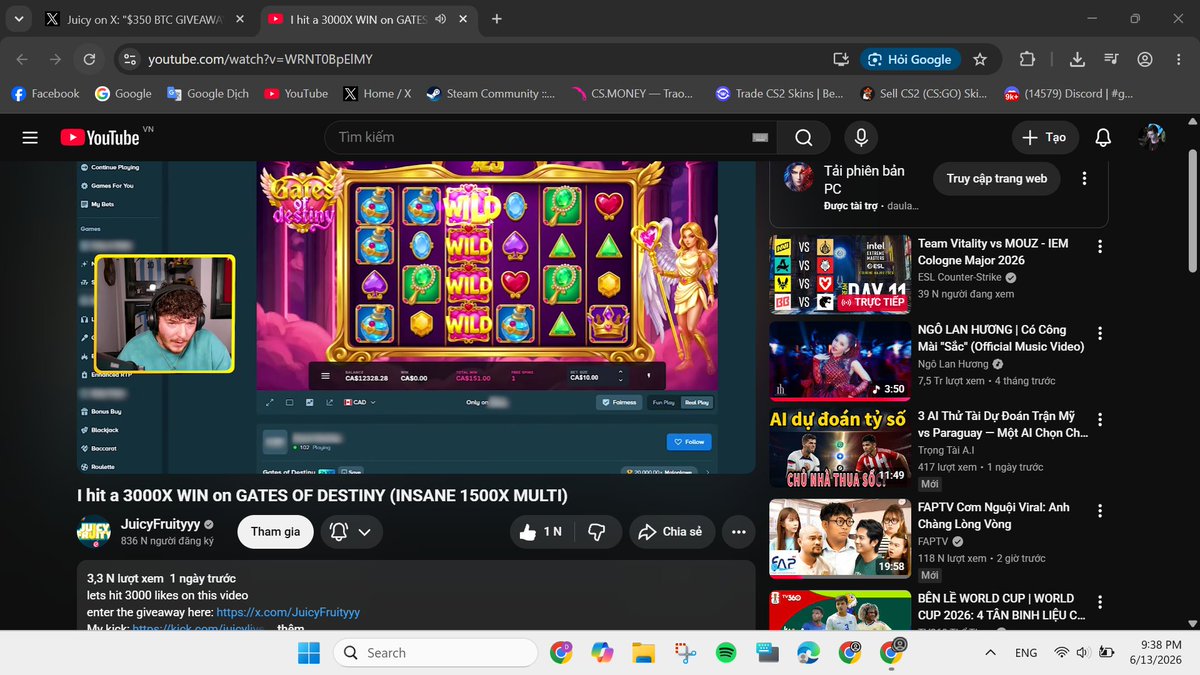Play the NGÔ LAN HƯƠNG music video thumbnail
The image size is (1200, 675).
(840, 361)
